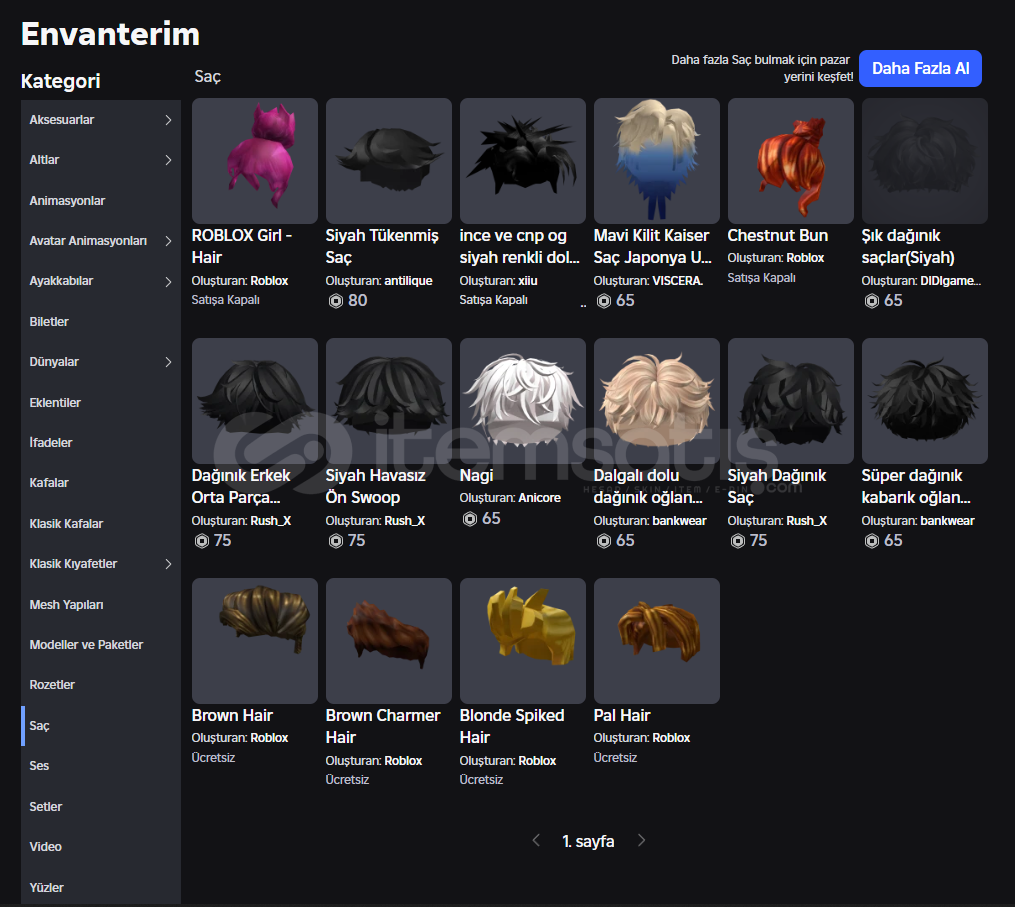1015x907 pixels.
Task: Click the Robux icon on Nagi's price
Action: point(469,519)
